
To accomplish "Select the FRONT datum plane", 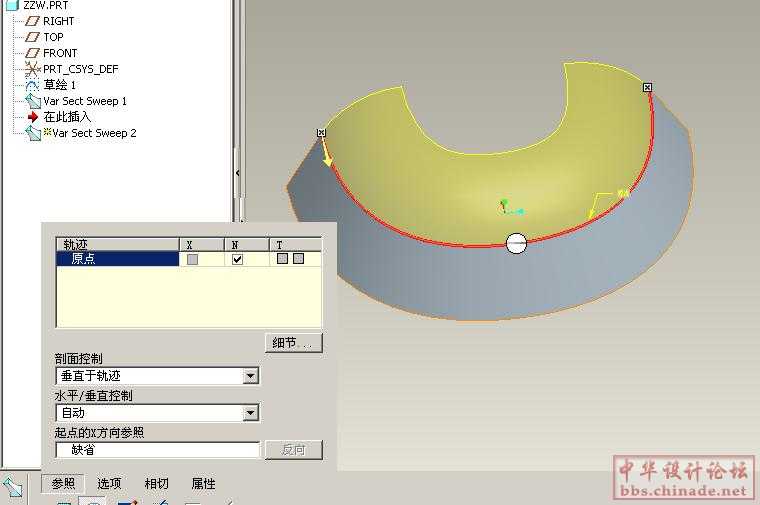I will tap(52, 53).
